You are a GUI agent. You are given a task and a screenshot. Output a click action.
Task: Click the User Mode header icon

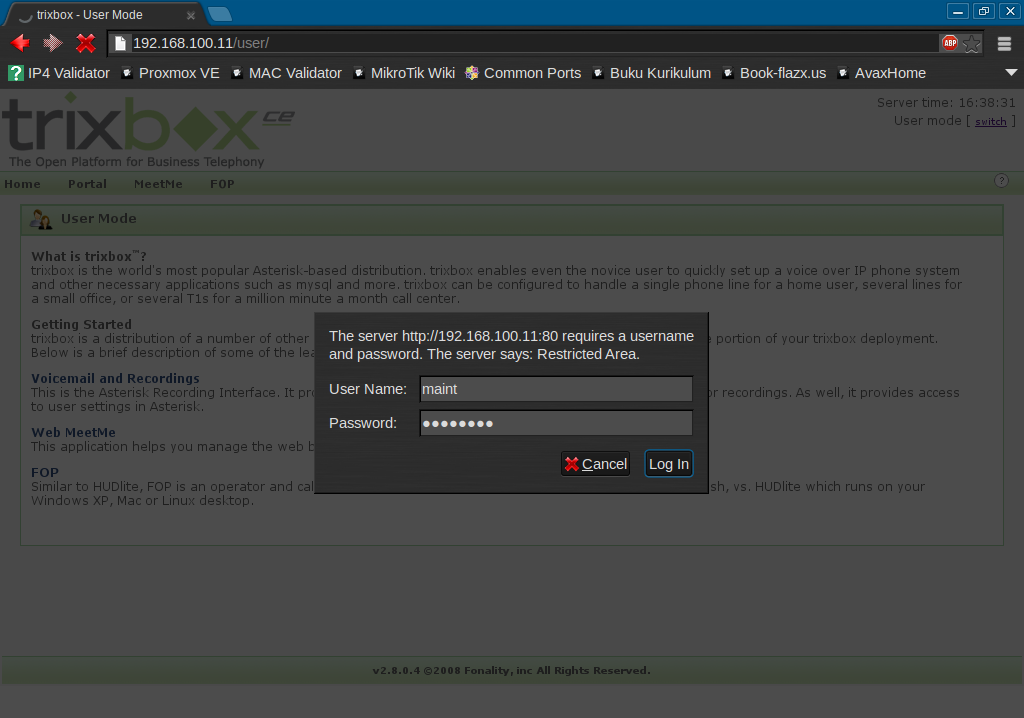41,220
